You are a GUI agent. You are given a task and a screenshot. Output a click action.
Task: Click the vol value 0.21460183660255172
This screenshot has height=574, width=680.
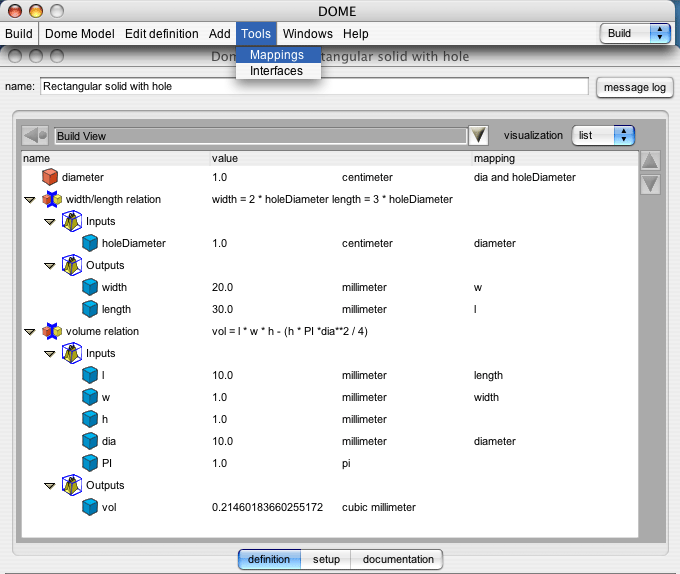click(267, 507)
